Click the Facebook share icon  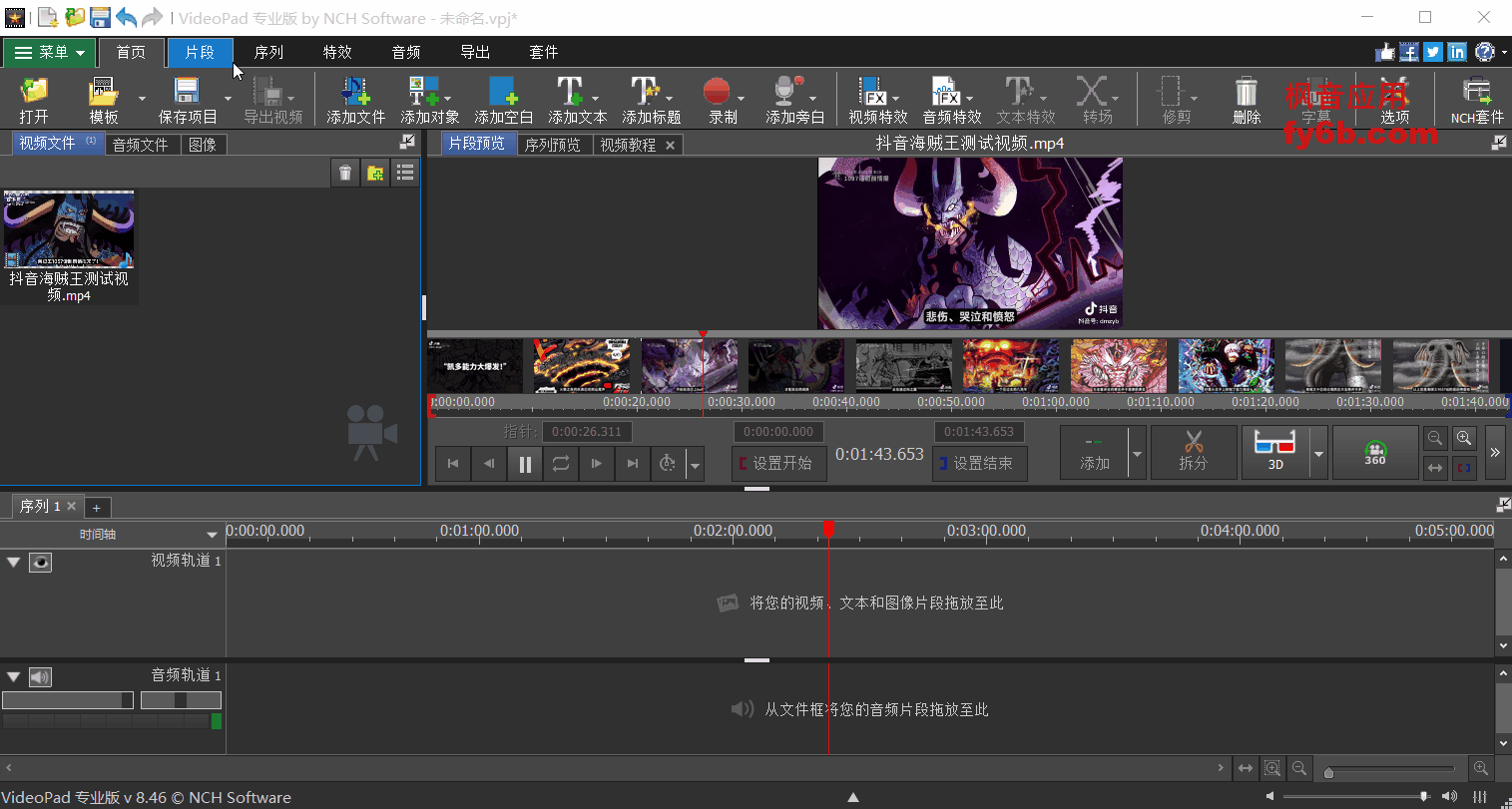pyautogui.click(x=1409, y=52)
